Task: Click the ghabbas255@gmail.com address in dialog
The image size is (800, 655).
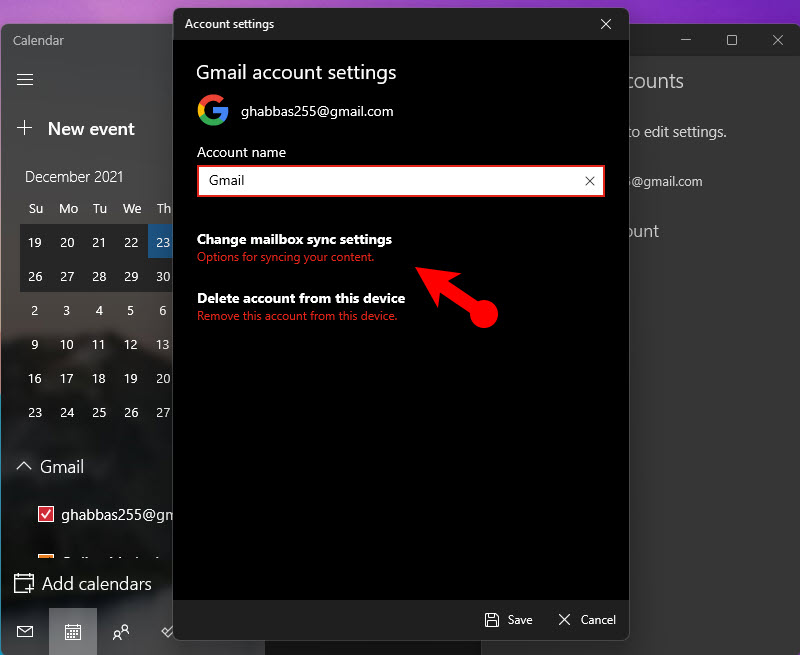Action: pos(317,111)
